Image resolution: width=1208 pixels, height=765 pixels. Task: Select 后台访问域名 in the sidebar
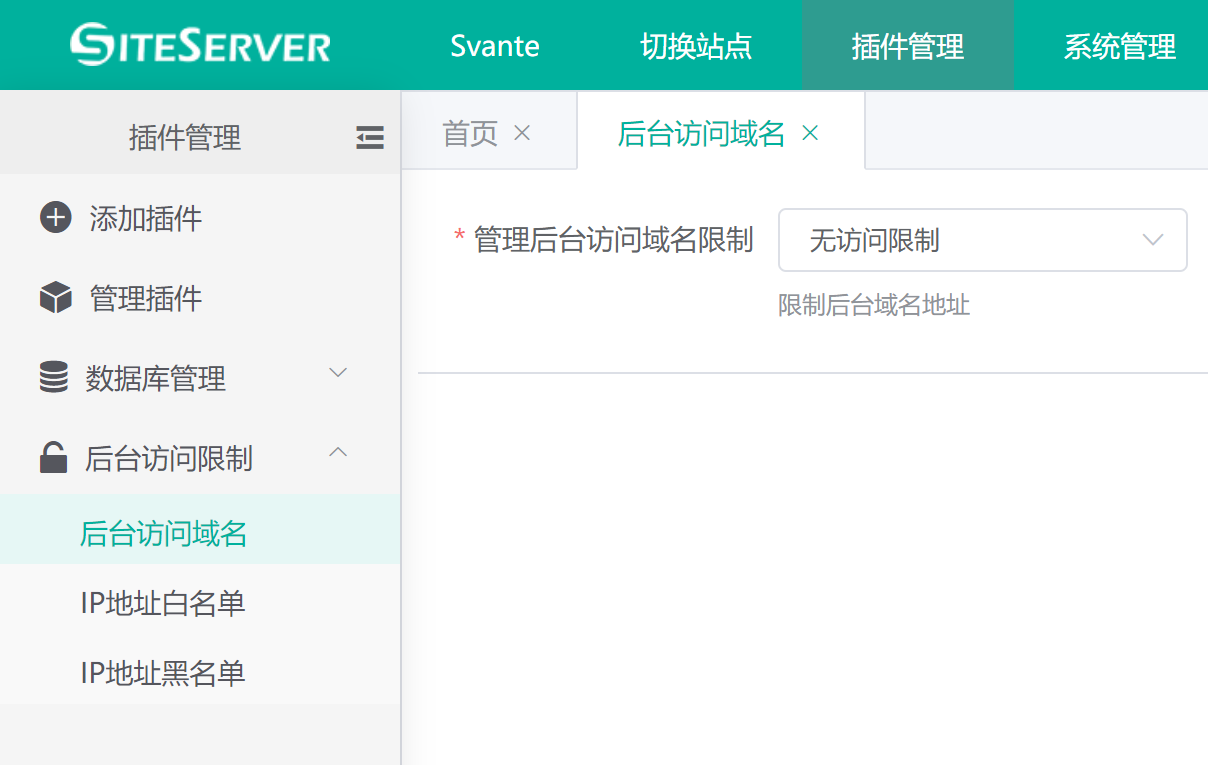(x=164, y=534)
